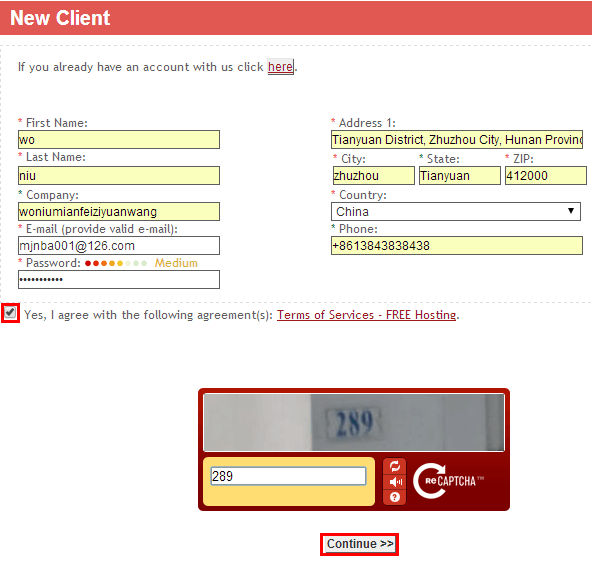Open the China country selector
The image size is (592, 563).
pyautogui.click(x=456, y=211)
